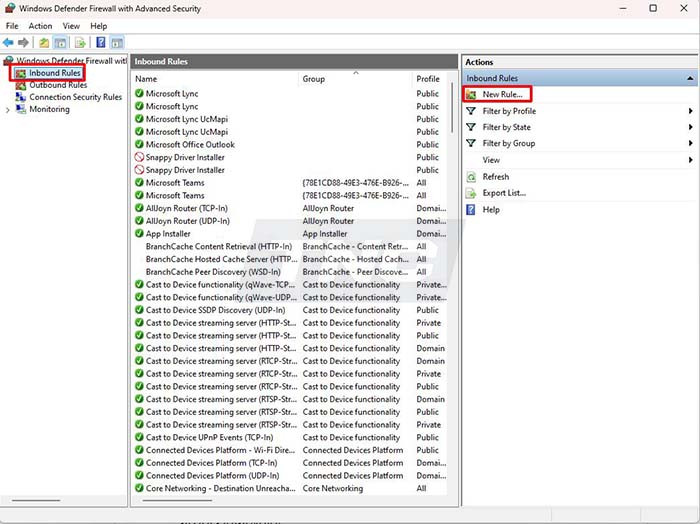Image resolution: width=700 pixels, height=524 pixels.
Task: Click the Filter by Profile funnel icon
Action: coord(471,111)
